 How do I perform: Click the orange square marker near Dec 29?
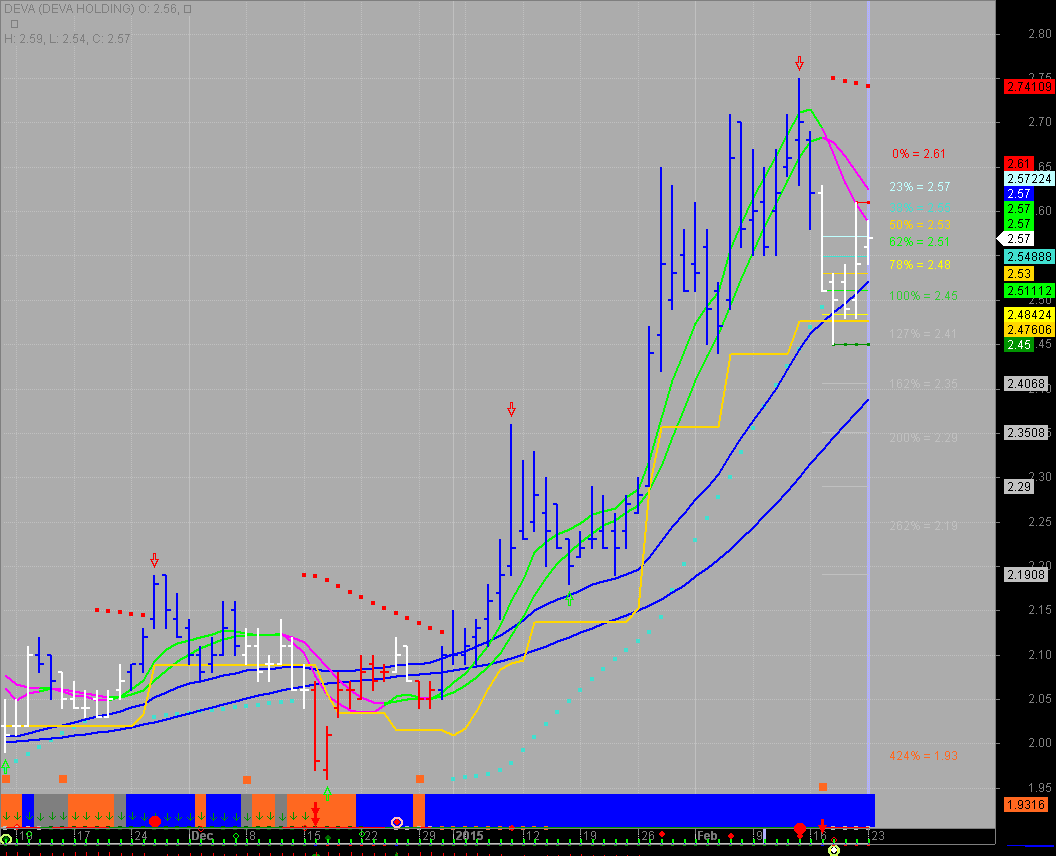pyautogui.click(x=420, y=778)
